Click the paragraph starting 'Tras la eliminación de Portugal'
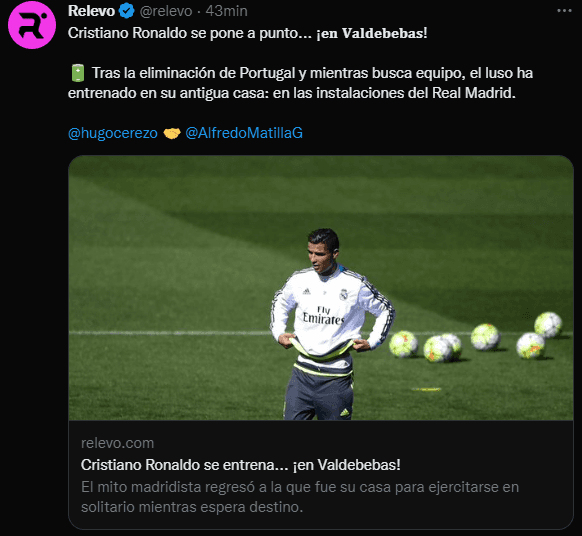The width and height of the screenshot is (582, 536). 300,83
